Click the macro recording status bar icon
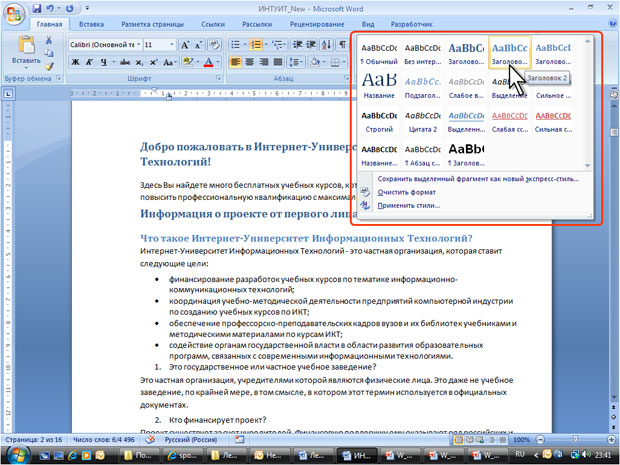Screen dimensions: 620x465 239,439
